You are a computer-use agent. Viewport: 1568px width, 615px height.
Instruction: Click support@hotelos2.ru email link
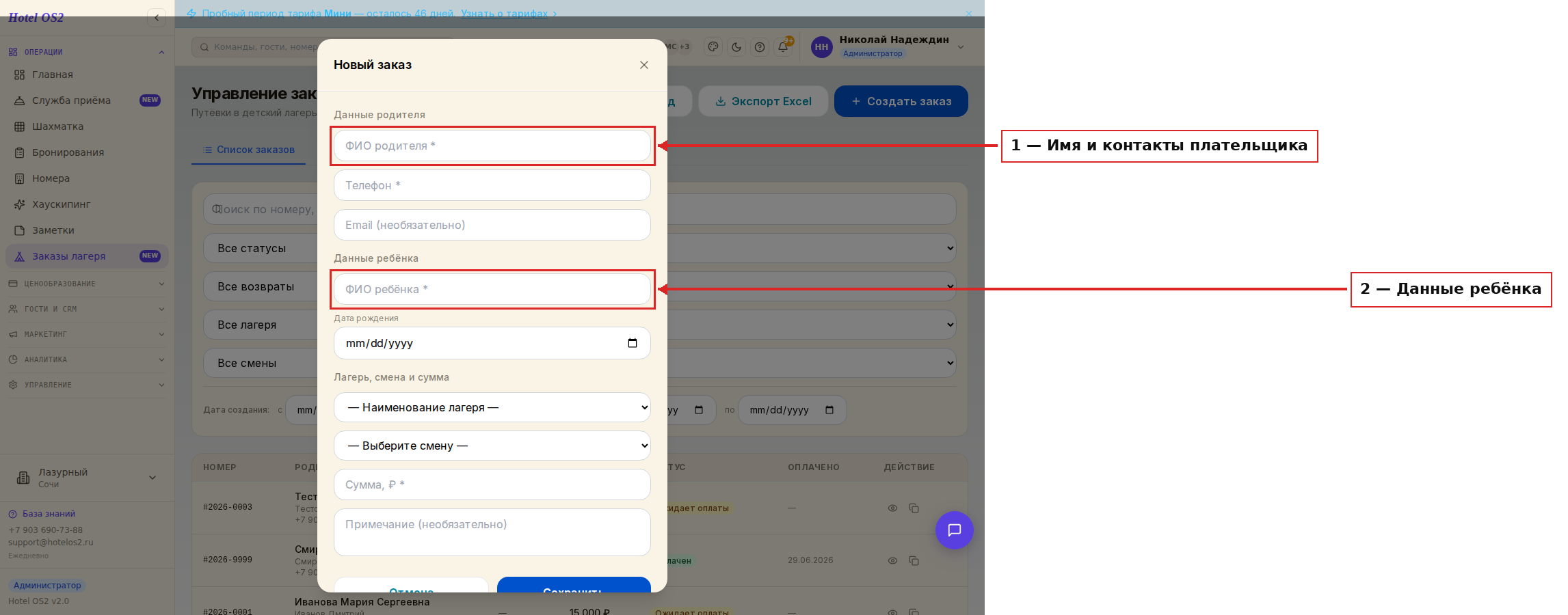(x=51, y=543)
